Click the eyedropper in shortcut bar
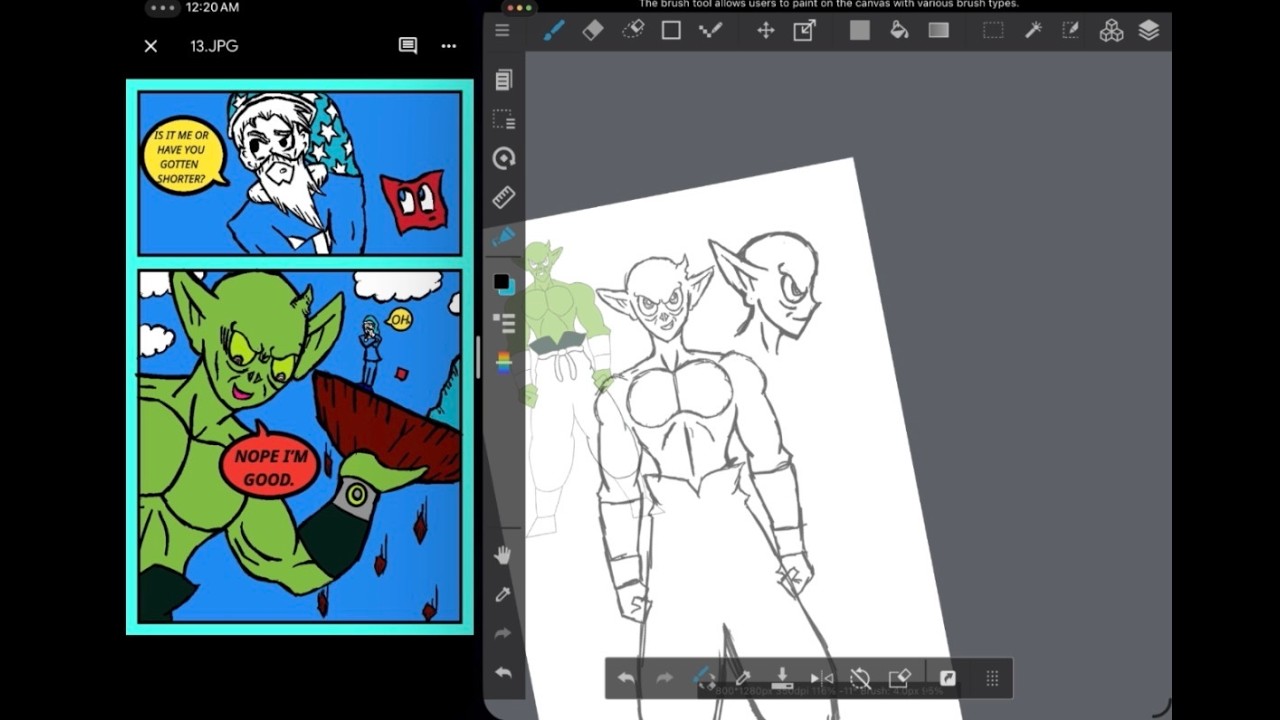The image size is (1280, 720). (x=743, y=678)
